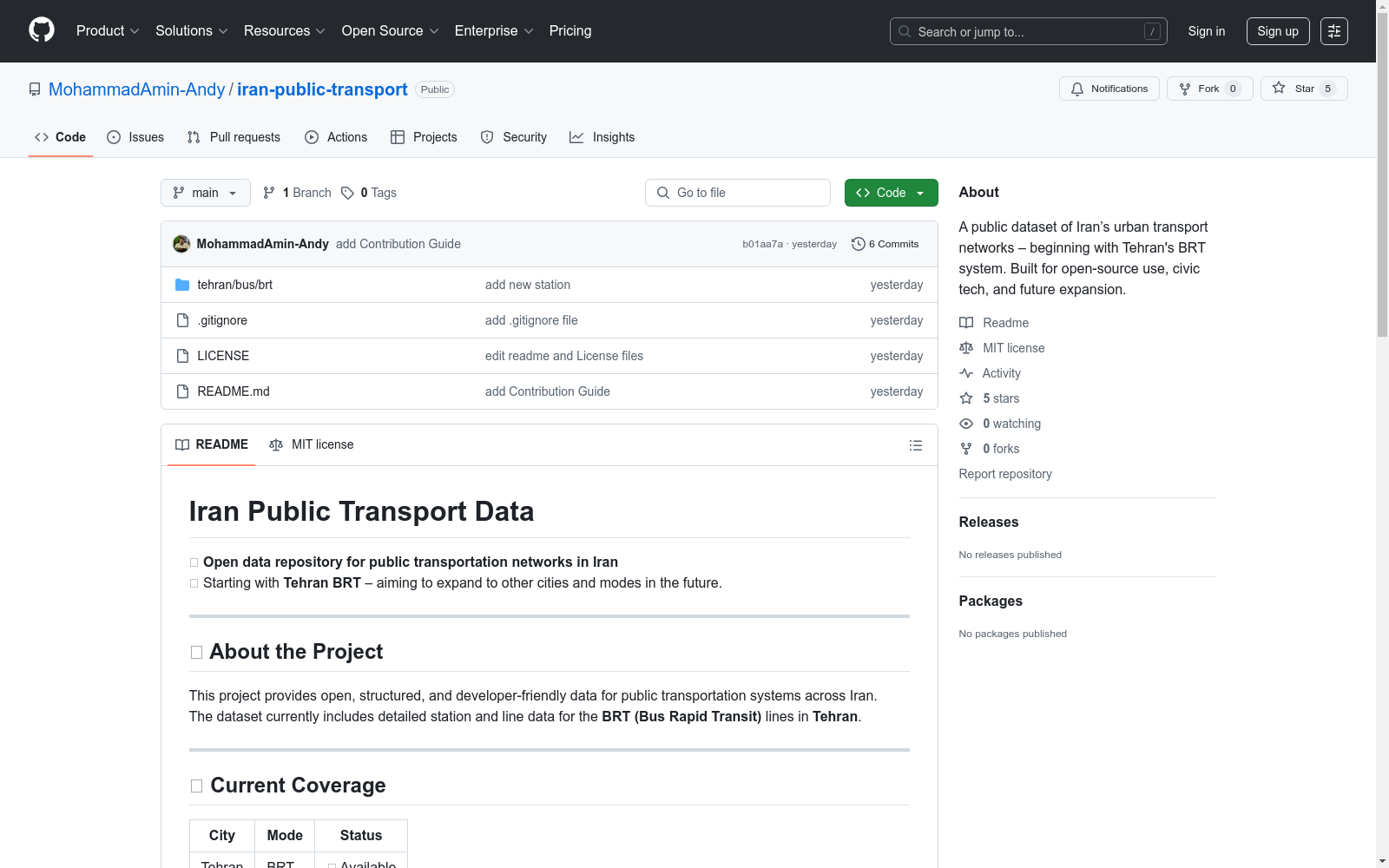Click the book icon beside Readme in About
Screen dimensions: 1389x868
pyautogui.click(x=966, y=323)
